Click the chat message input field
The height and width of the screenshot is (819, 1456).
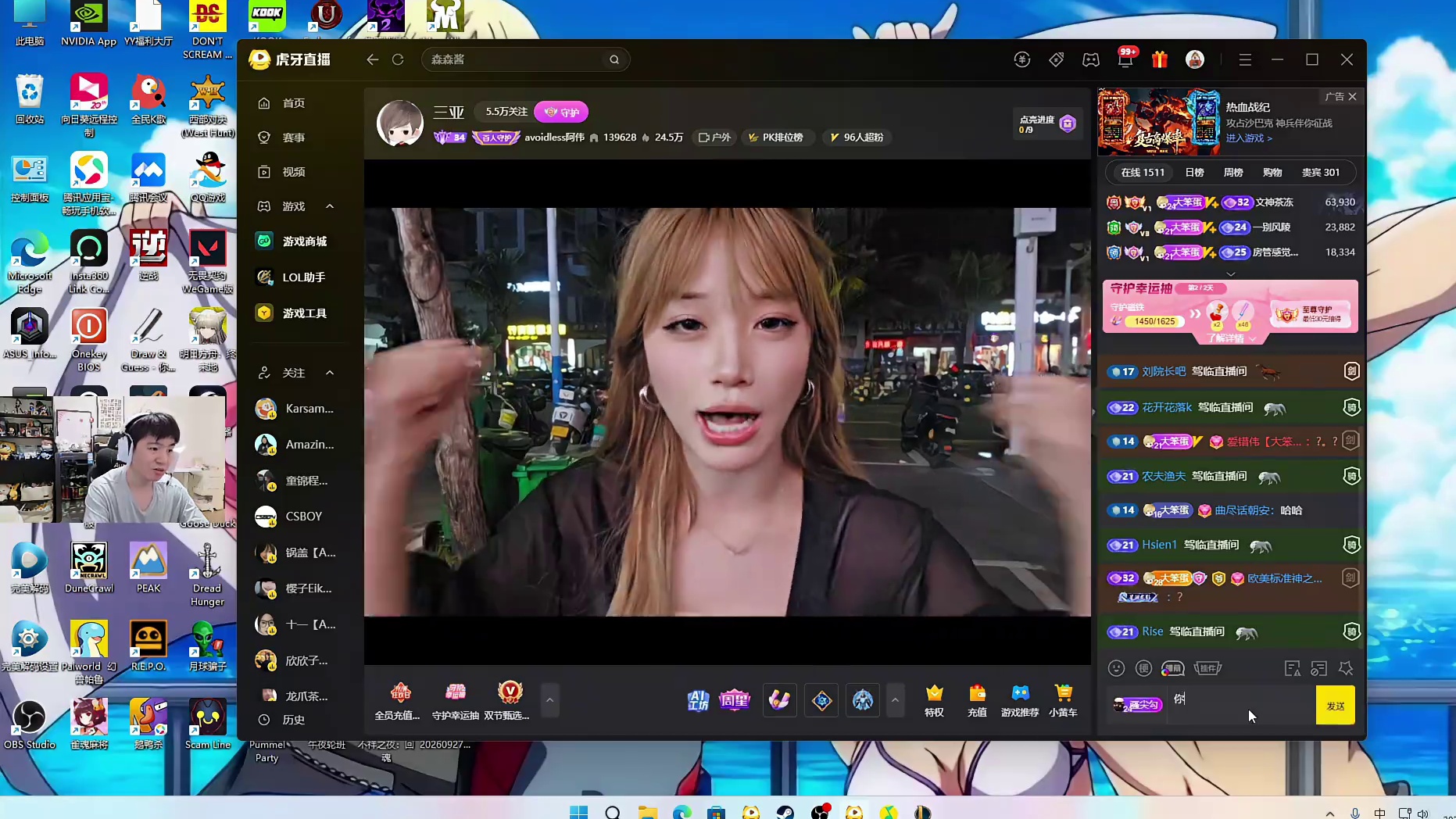[1240, 705]
